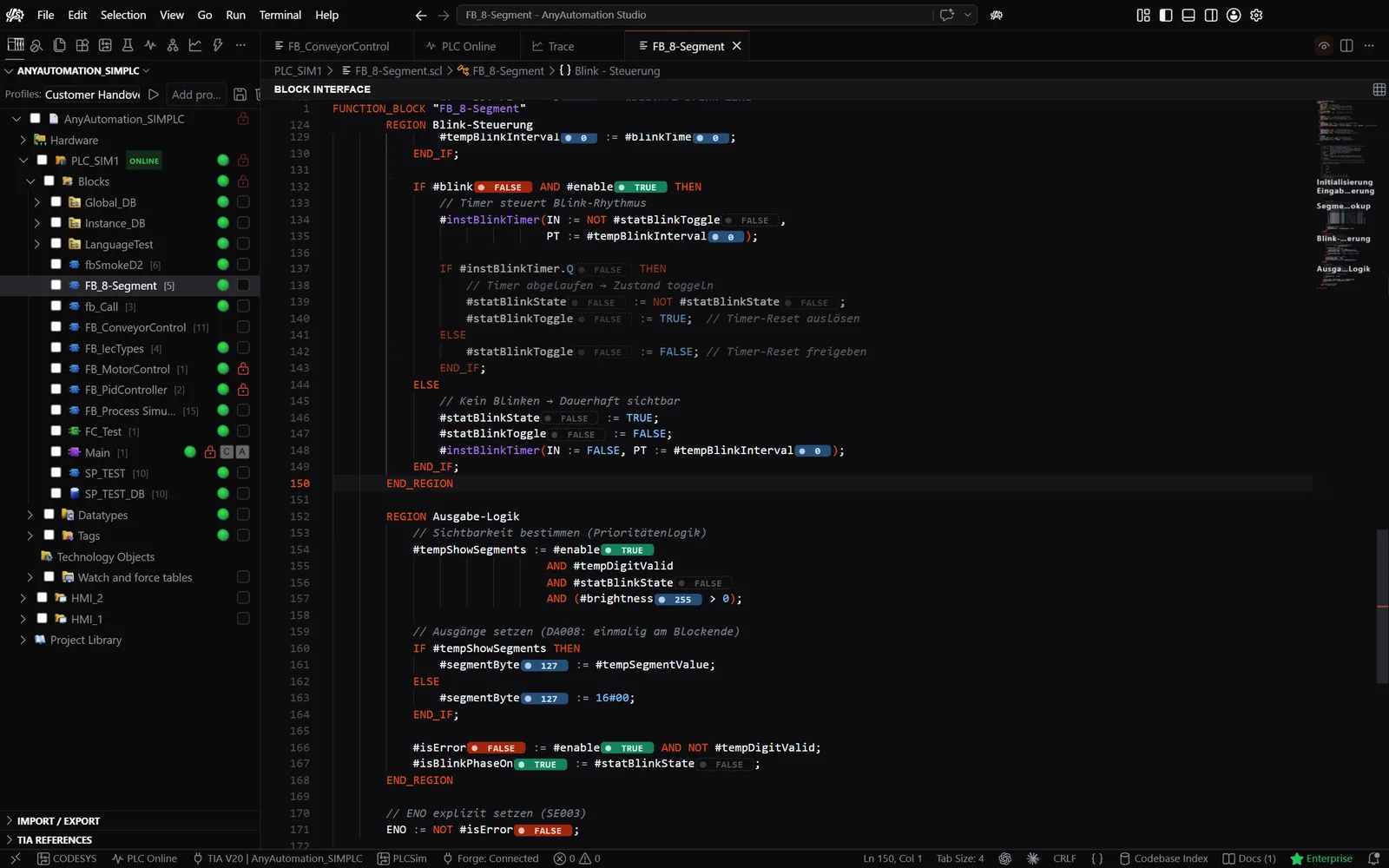This screenshot has height=868, width=1389.
Task: Open the hierarchy tree view icon
Action: [173, 45]
